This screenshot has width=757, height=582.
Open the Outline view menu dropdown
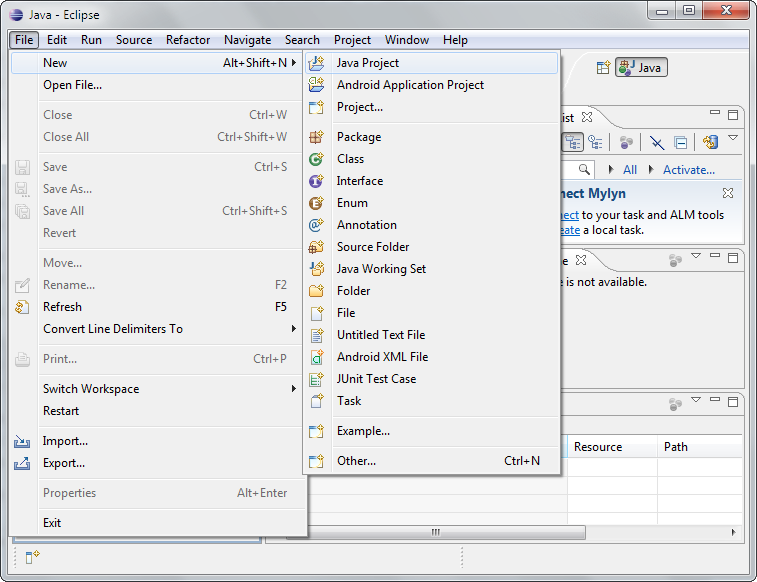(x=696, y=255)
